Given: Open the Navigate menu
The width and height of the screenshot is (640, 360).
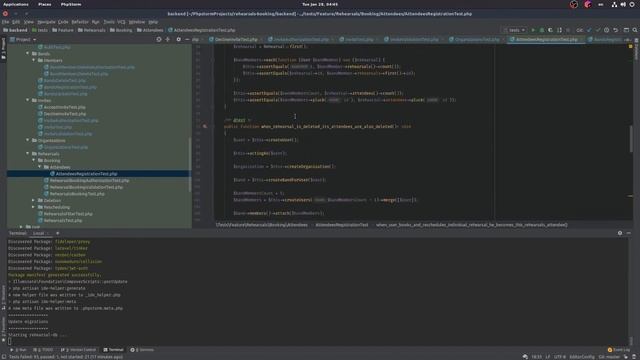Looking at the screenshot, I should 46,22.
